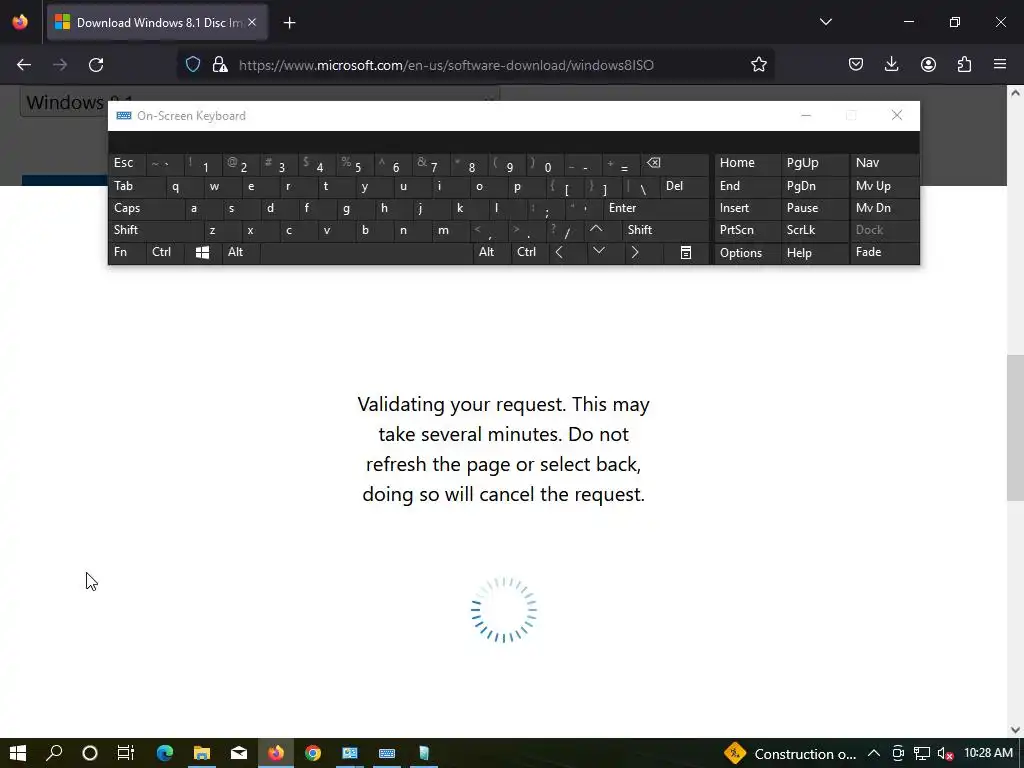Click the Home key on keyboard
The width and height of the screenshot is (1024, 768).
(x=747, y=163)
